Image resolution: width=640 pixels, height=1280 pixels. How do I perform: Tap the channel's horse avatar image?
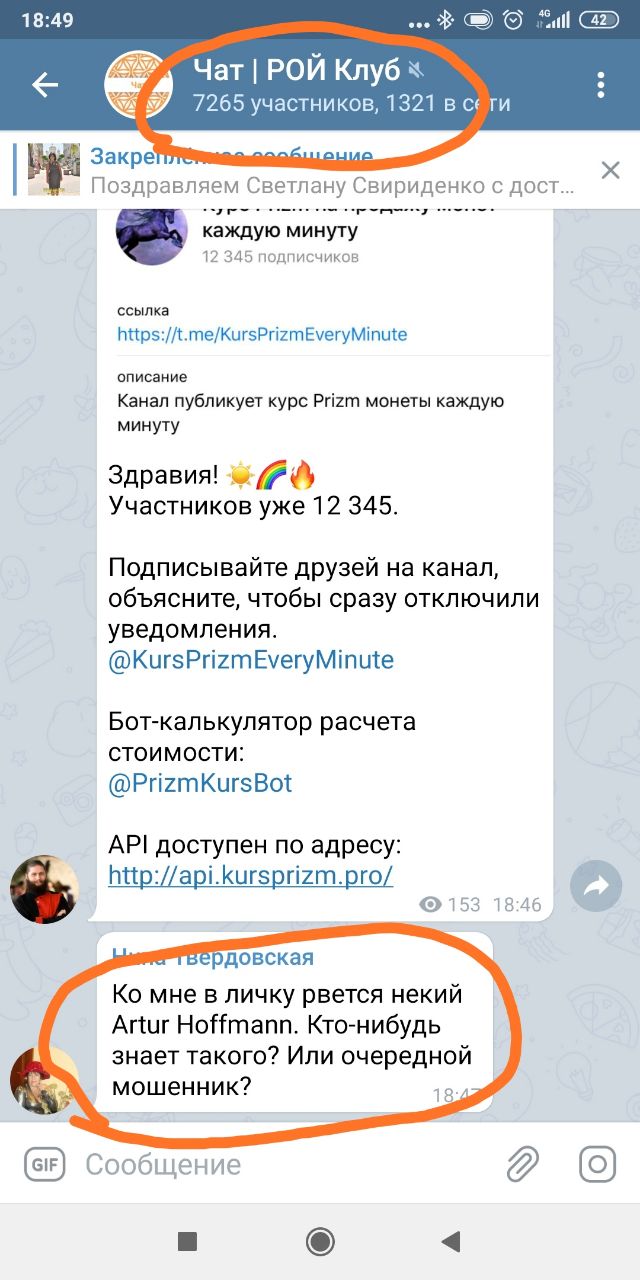click(x=152, y=230)
